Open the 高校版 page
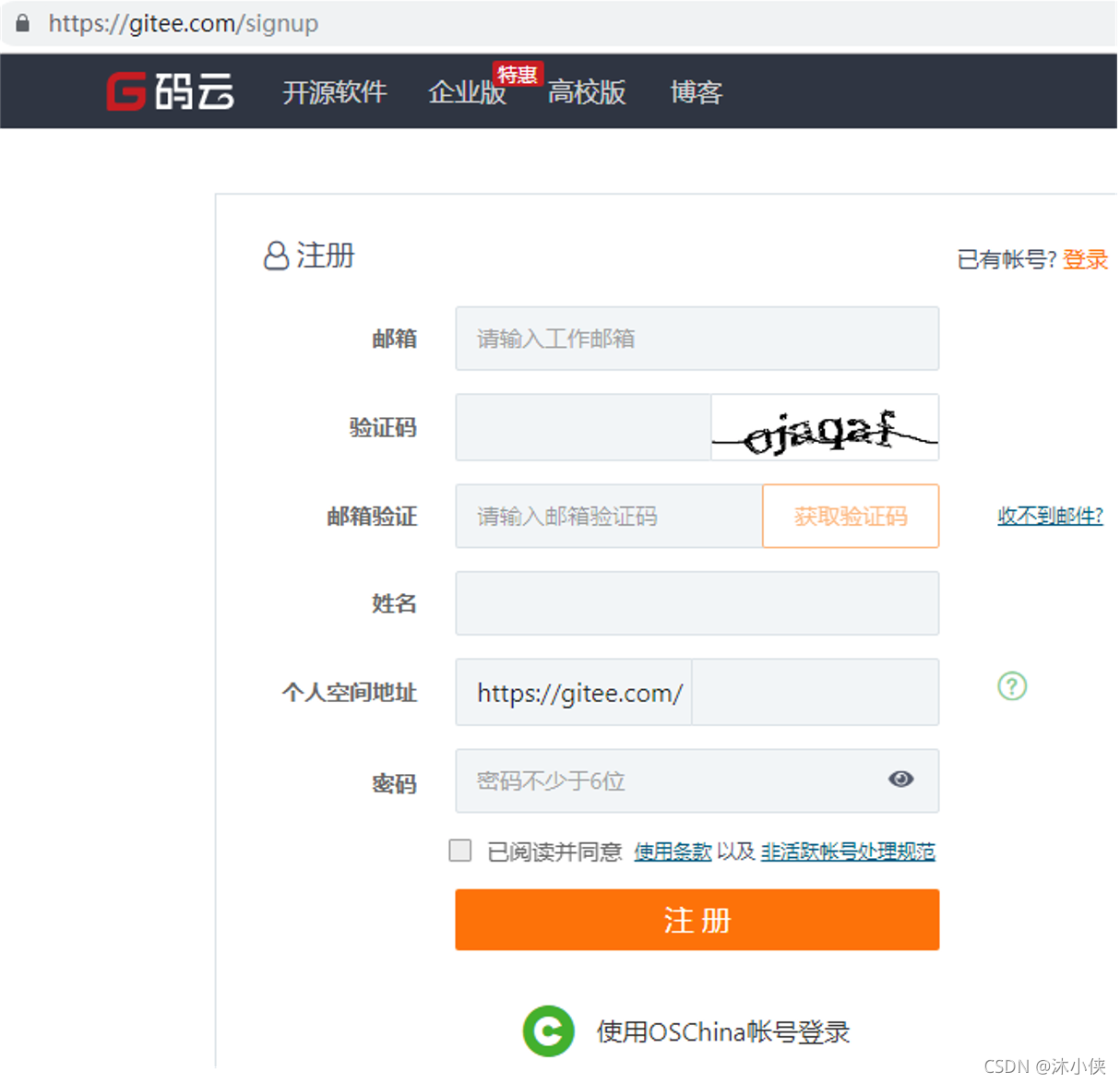 coord(586,92)
